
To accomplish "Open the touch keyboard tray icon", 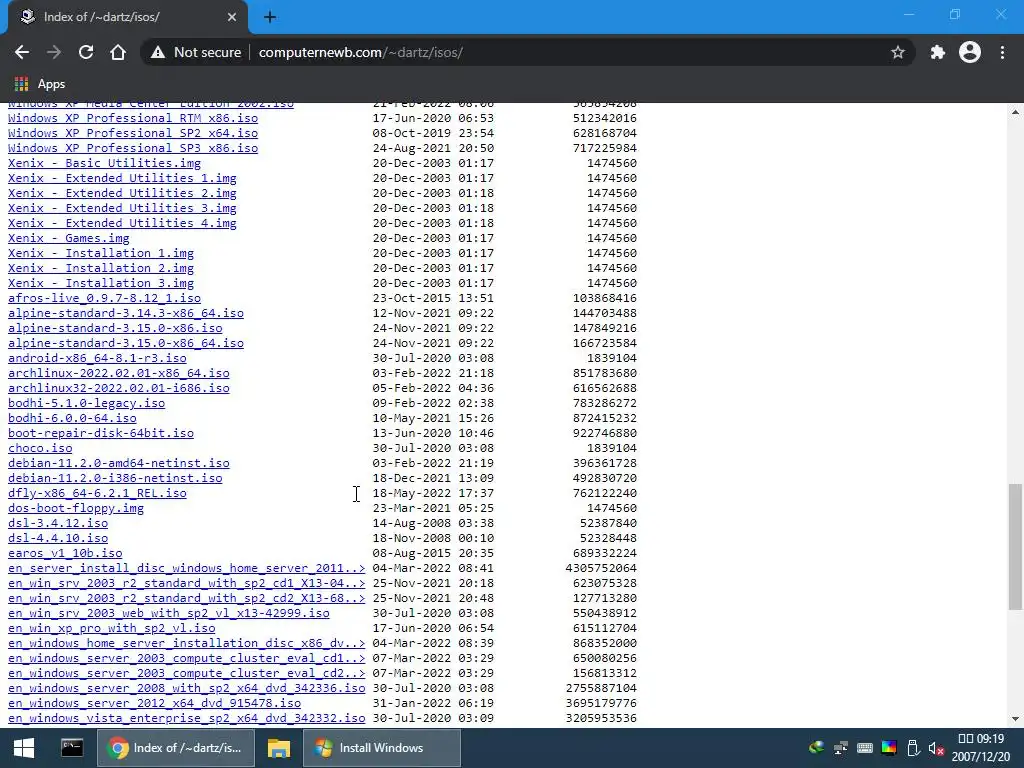I will point(865,748).
